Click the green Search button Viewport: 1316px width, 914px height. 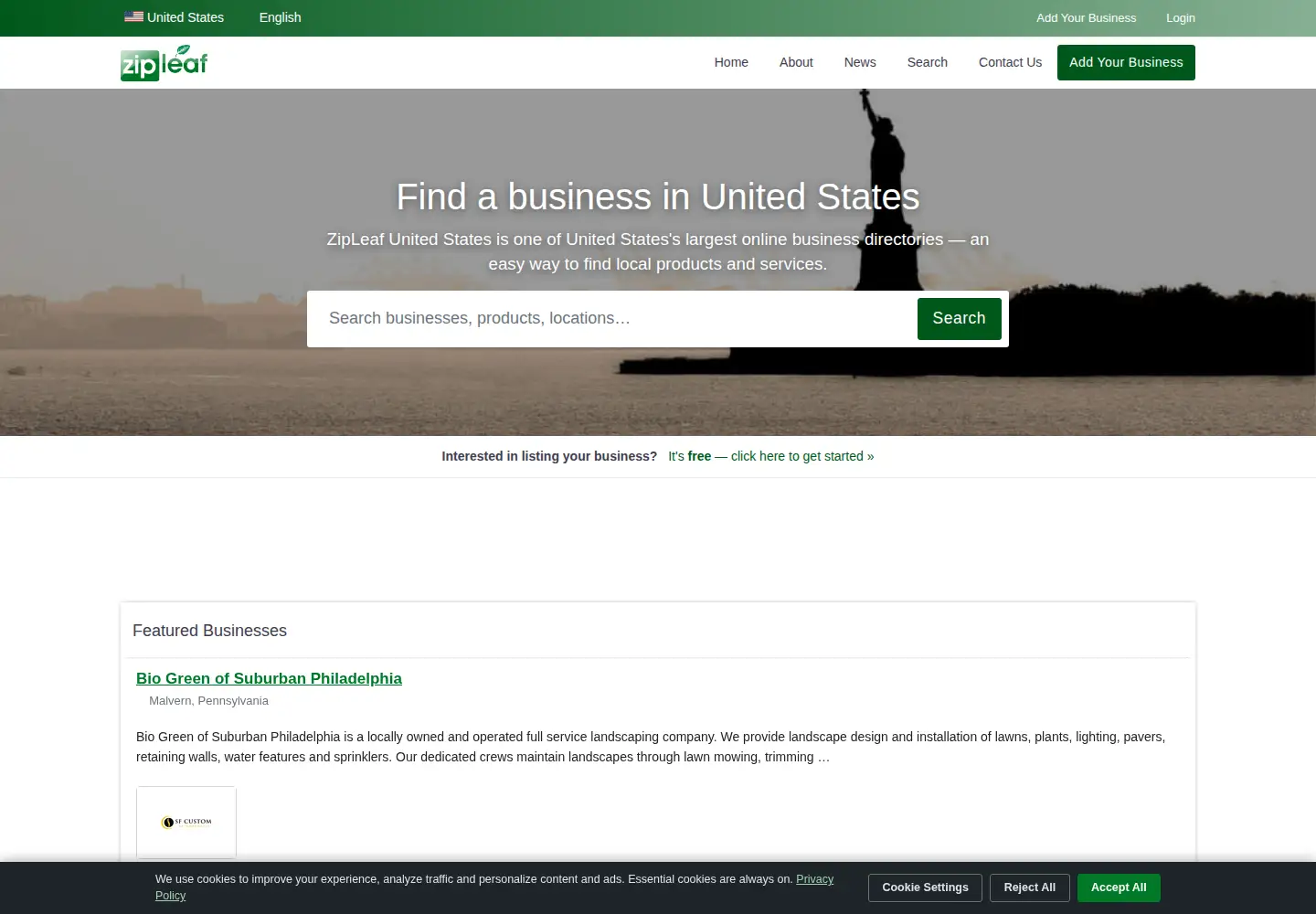tap(959, 318)
